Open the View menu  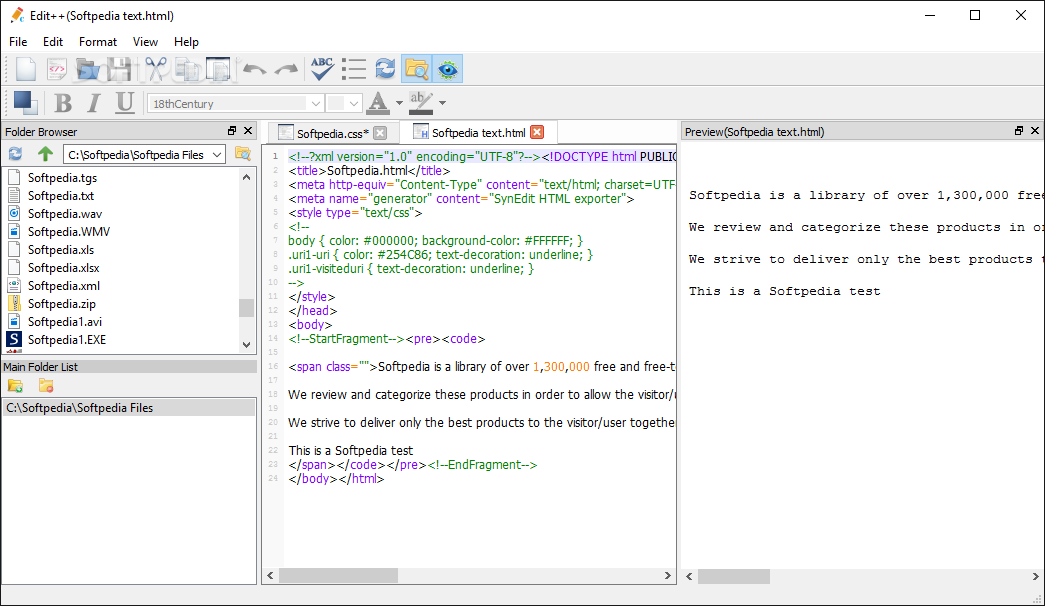tap(145, 41)
